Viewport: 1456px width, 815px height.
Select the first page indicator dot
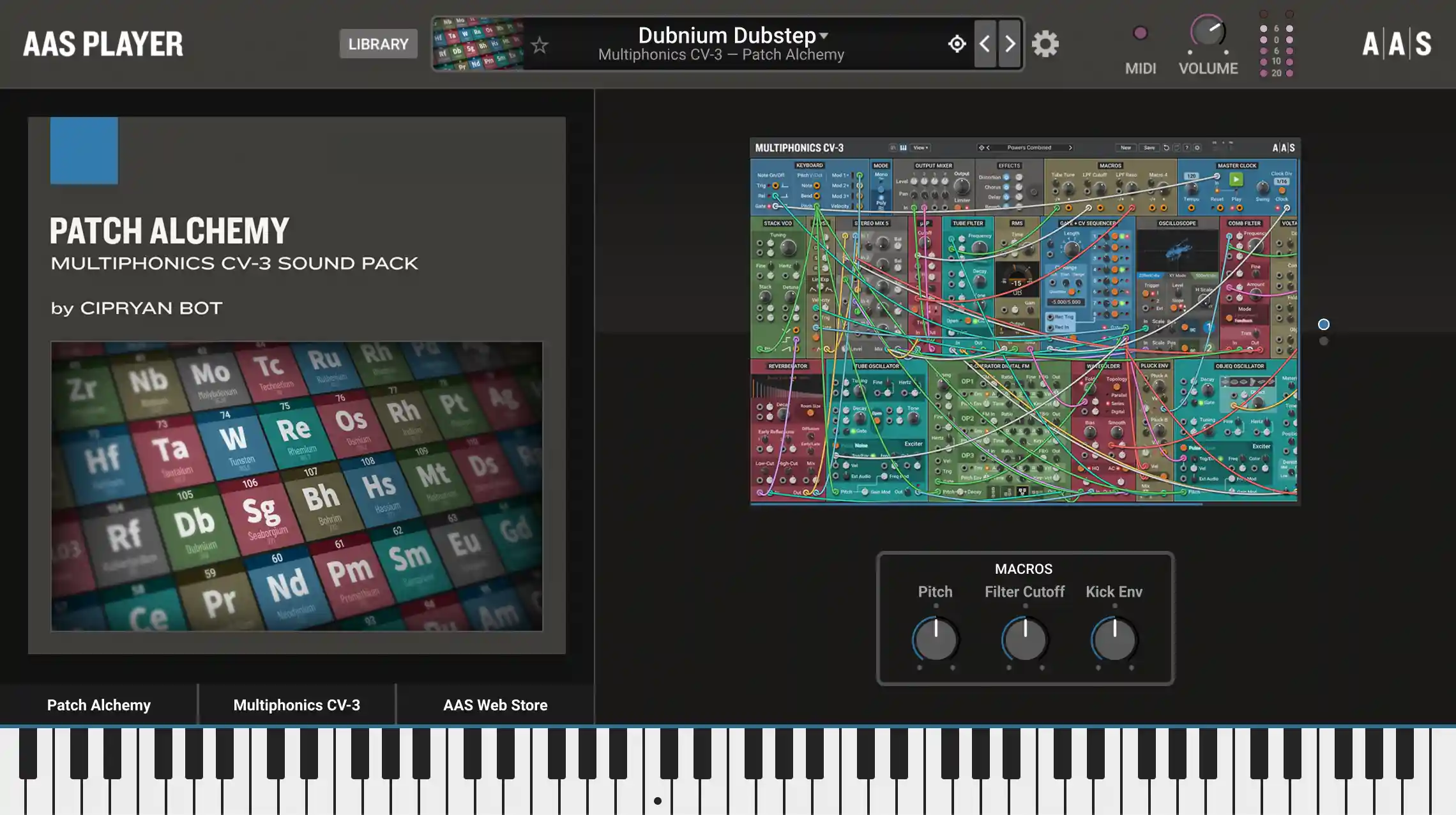[x=1324, y=324]
